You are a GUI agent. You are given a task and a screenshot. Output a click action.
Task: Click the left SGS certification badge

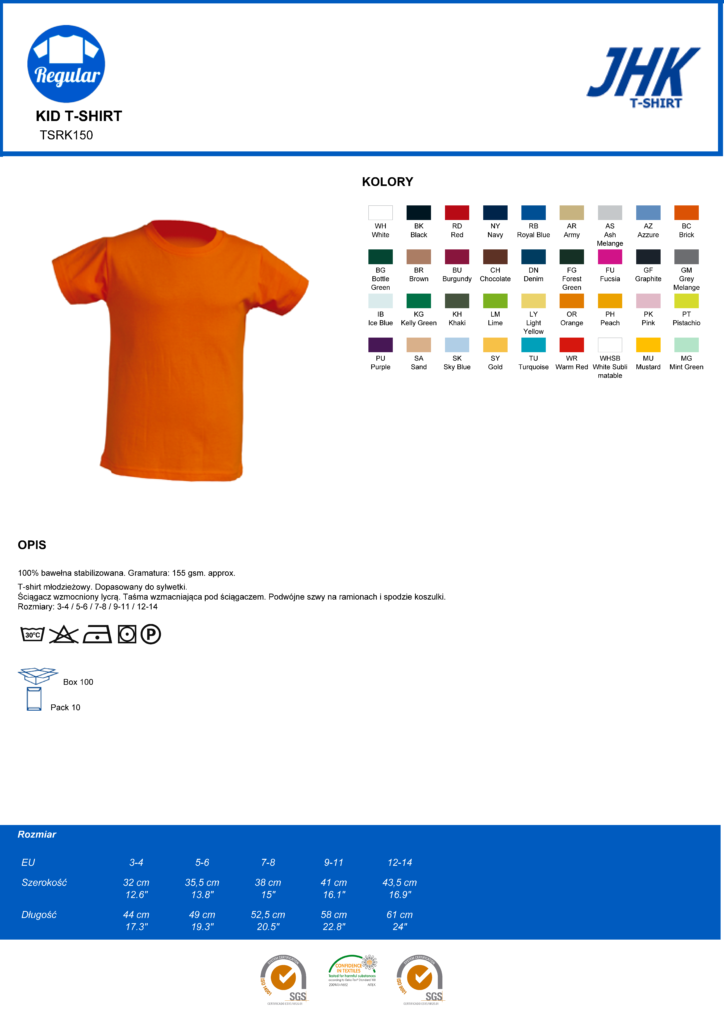pyautogui.click(x=284, y=978)
